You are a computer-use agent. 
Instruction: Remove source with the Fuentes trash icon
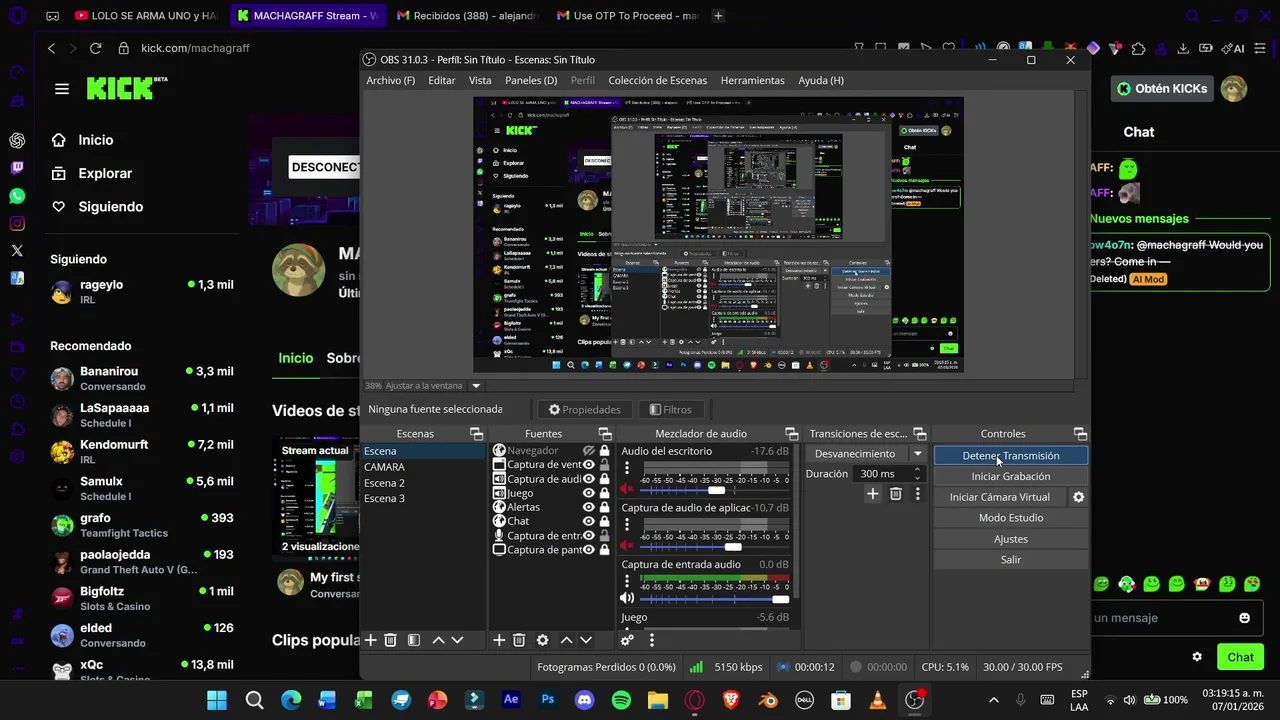519,640
